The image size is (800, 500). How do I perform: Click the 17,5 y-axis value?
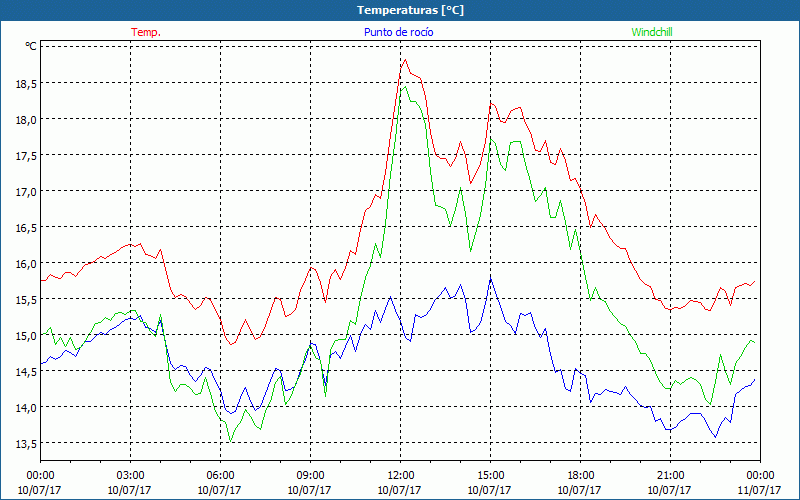point(26,156)
